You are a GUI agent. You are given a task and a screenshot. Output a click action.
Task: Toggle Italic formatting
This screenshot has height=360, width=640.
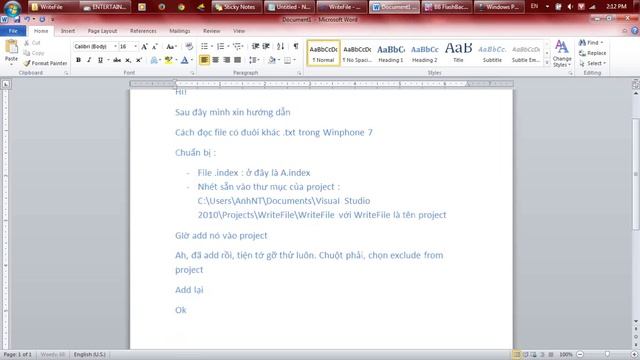pyautogui.click(x=89, y=60)
